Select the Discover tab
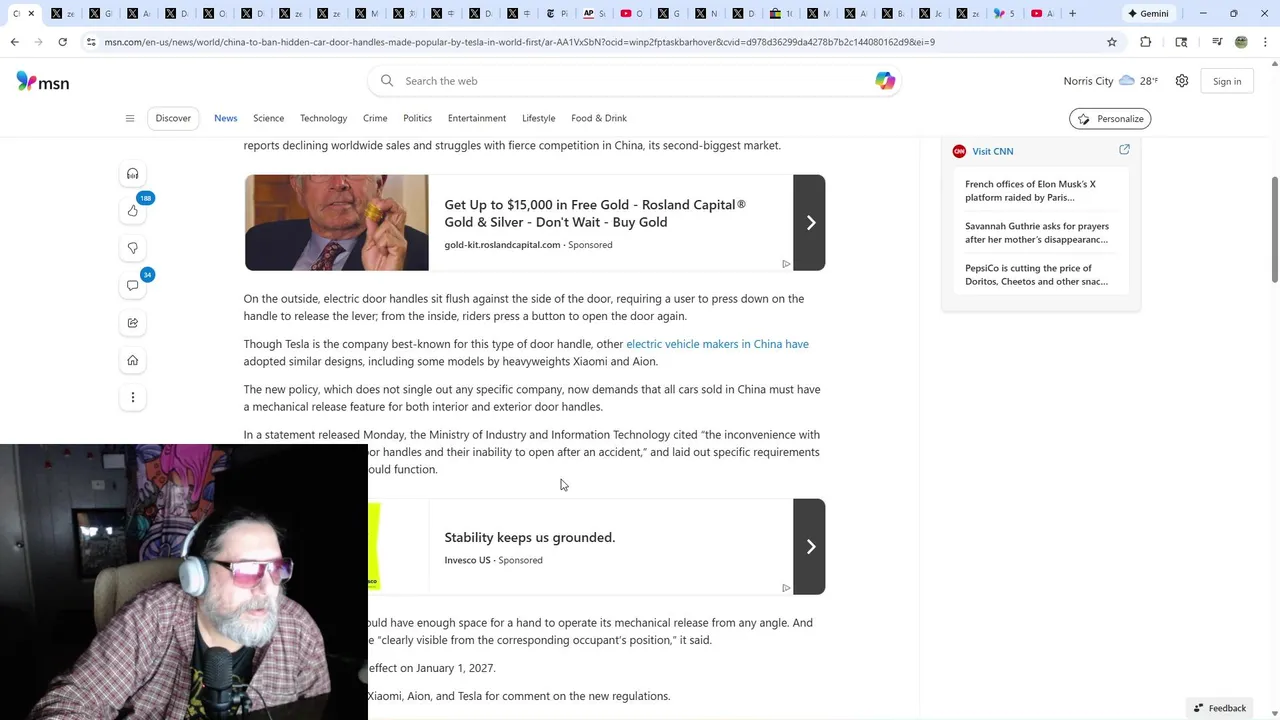This screenshot has width=1280, height=720. click(x=173, y=118)
